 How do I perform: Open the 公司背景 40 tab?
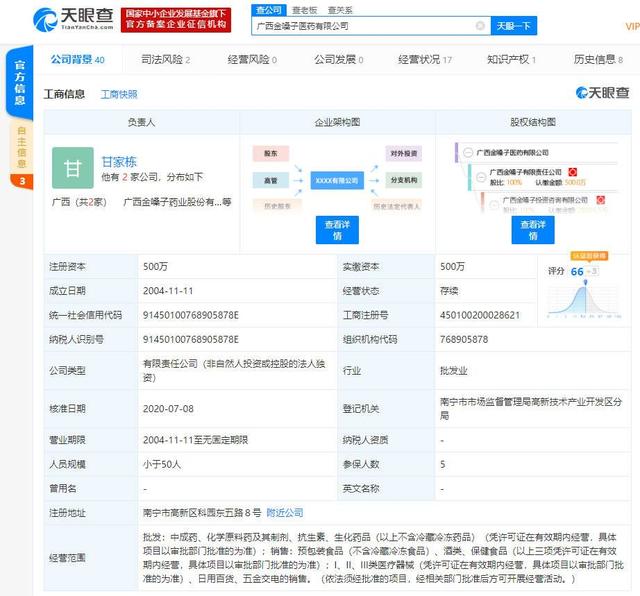point(78,60)
